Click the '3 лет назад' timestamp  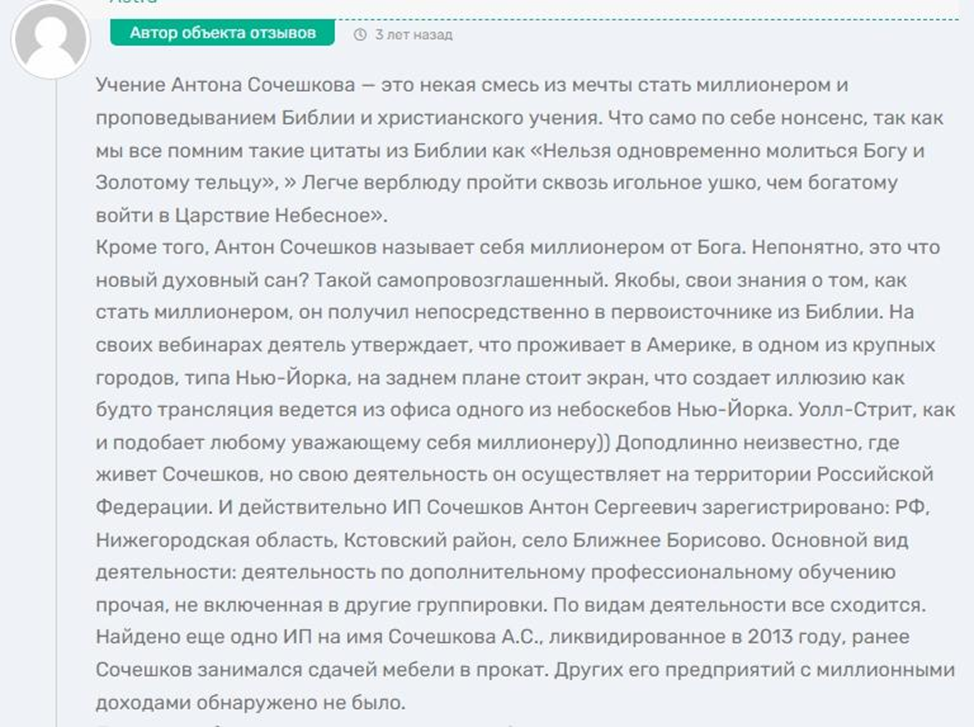[x=414, y=35]
